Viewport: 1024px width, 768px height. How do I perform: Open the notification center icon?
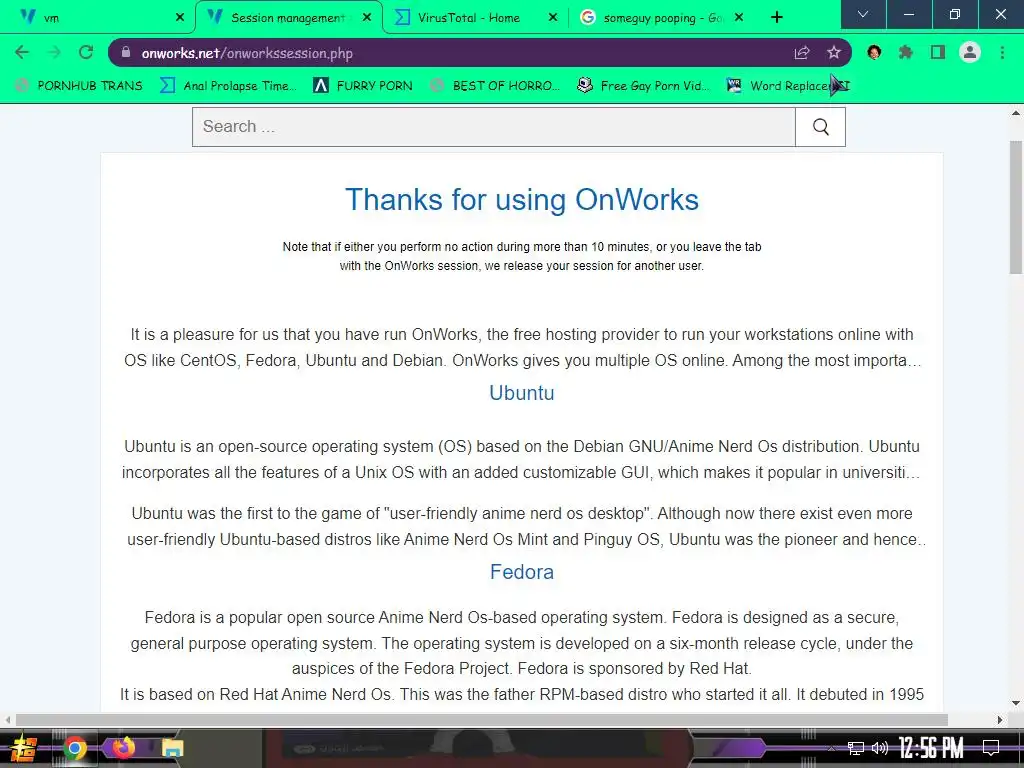pos(991,748)
